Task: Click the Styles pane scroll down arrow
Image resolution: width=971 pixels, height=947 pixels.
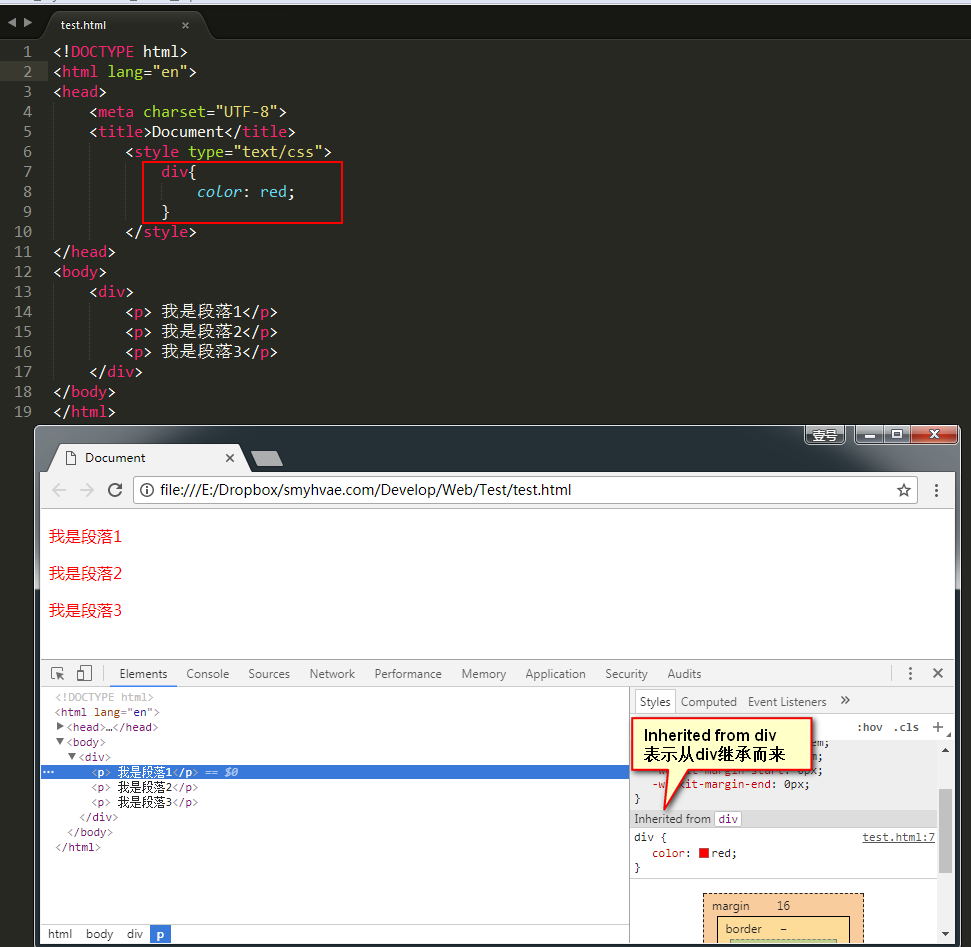Action: click(x=945, y=934)
